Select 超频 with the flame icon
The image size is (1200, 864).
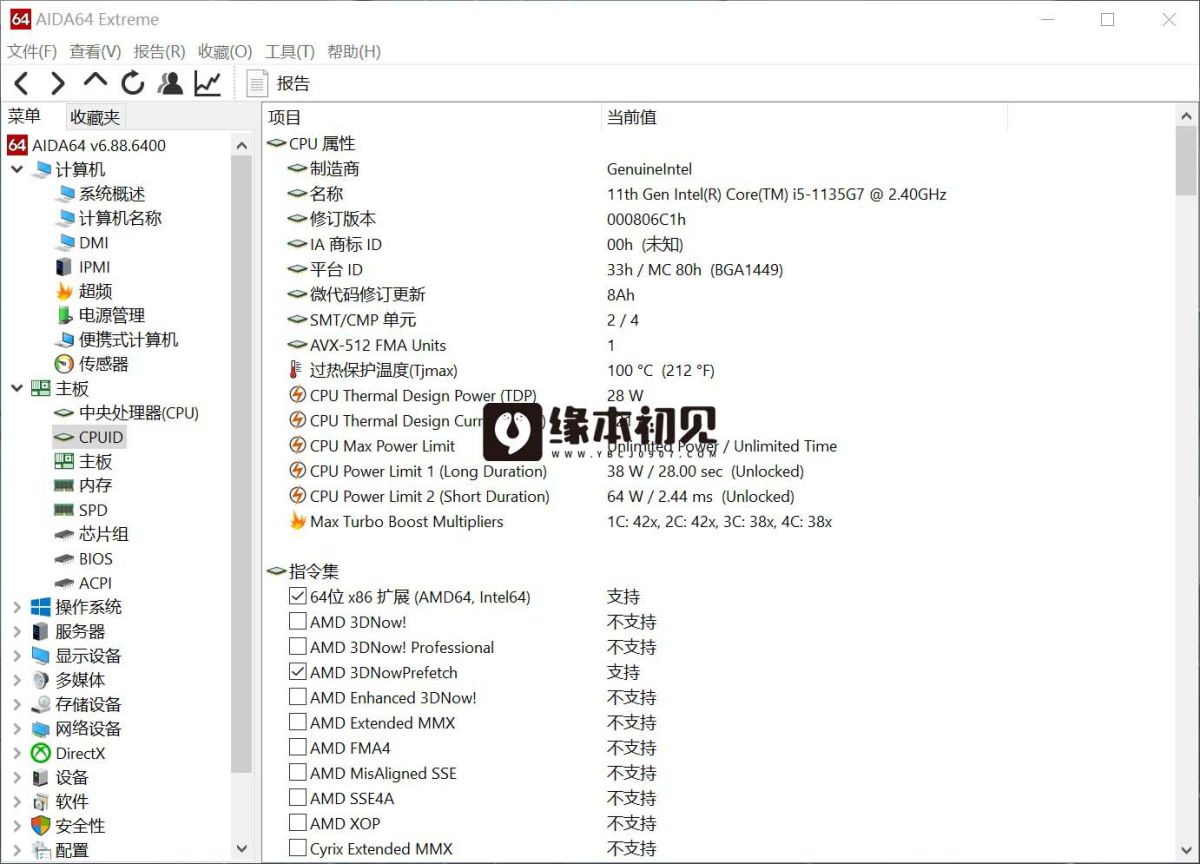[83, 291]
